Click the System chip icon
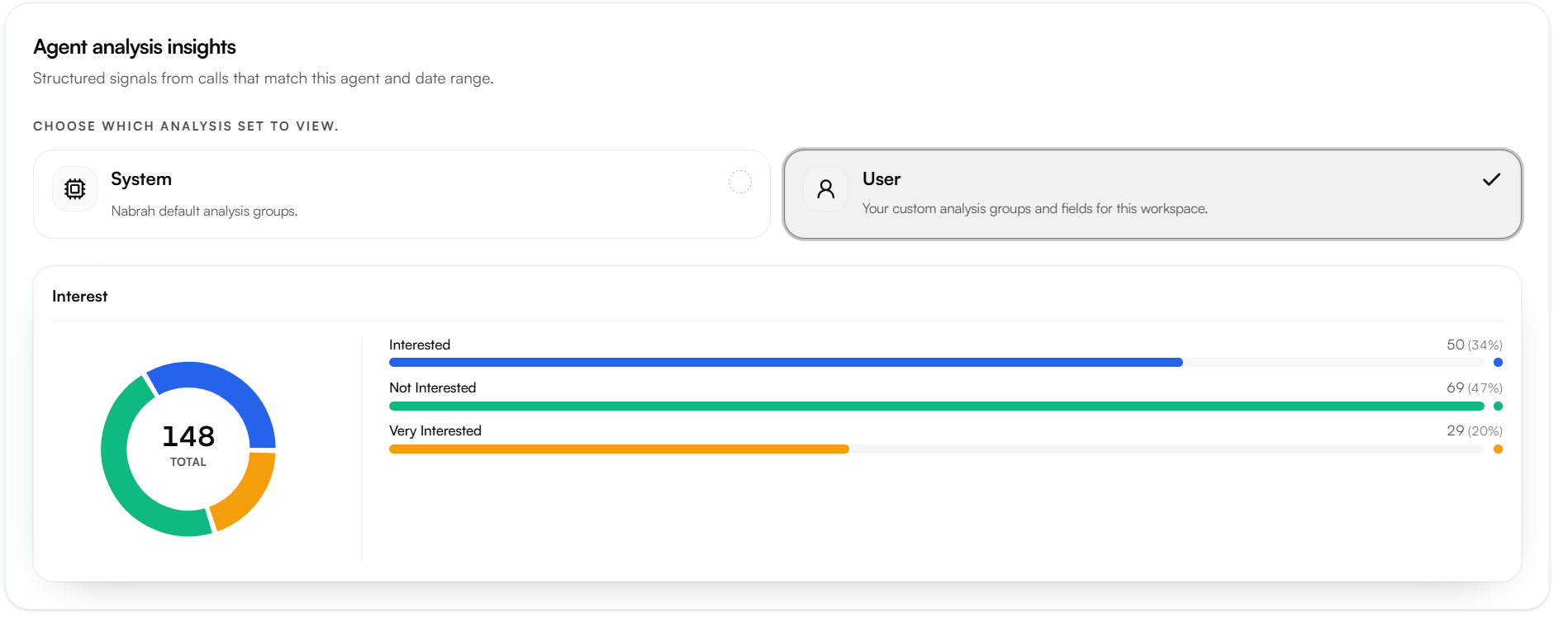This screenshot has width=1568, height=618. [x=75, y=189]
